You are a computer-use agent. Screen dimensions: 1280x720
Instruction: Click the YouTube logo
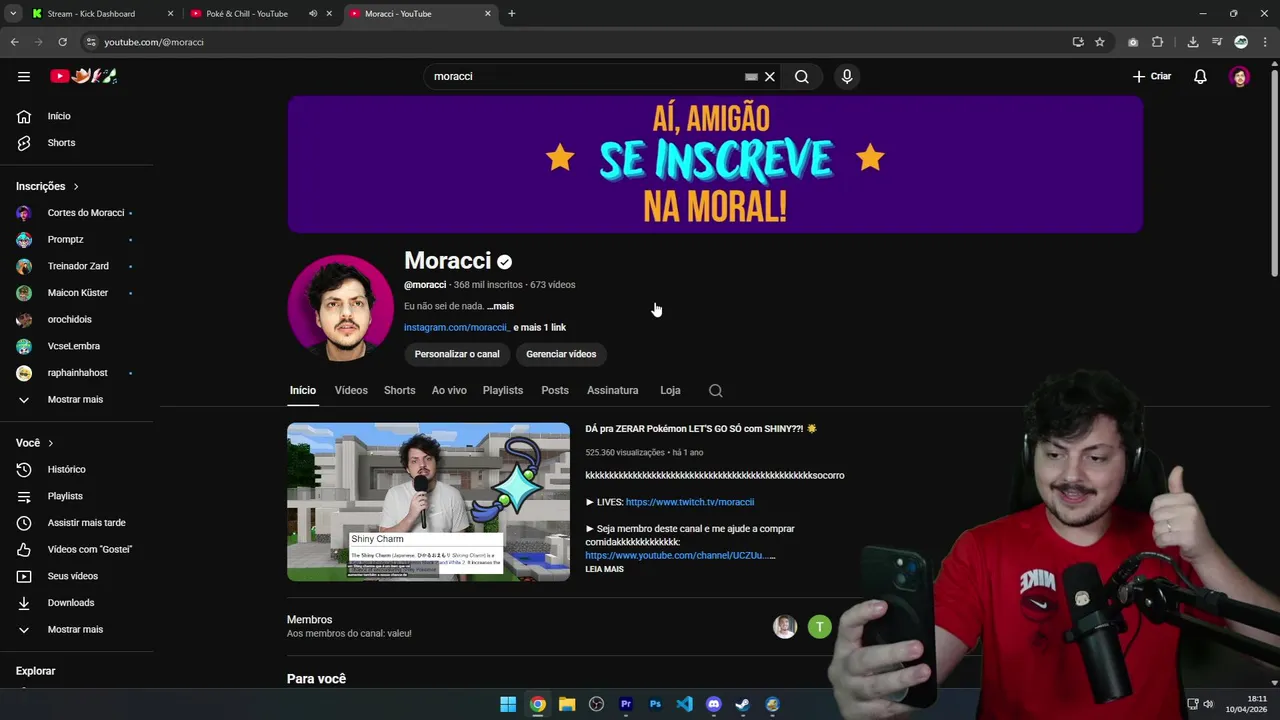84,76
